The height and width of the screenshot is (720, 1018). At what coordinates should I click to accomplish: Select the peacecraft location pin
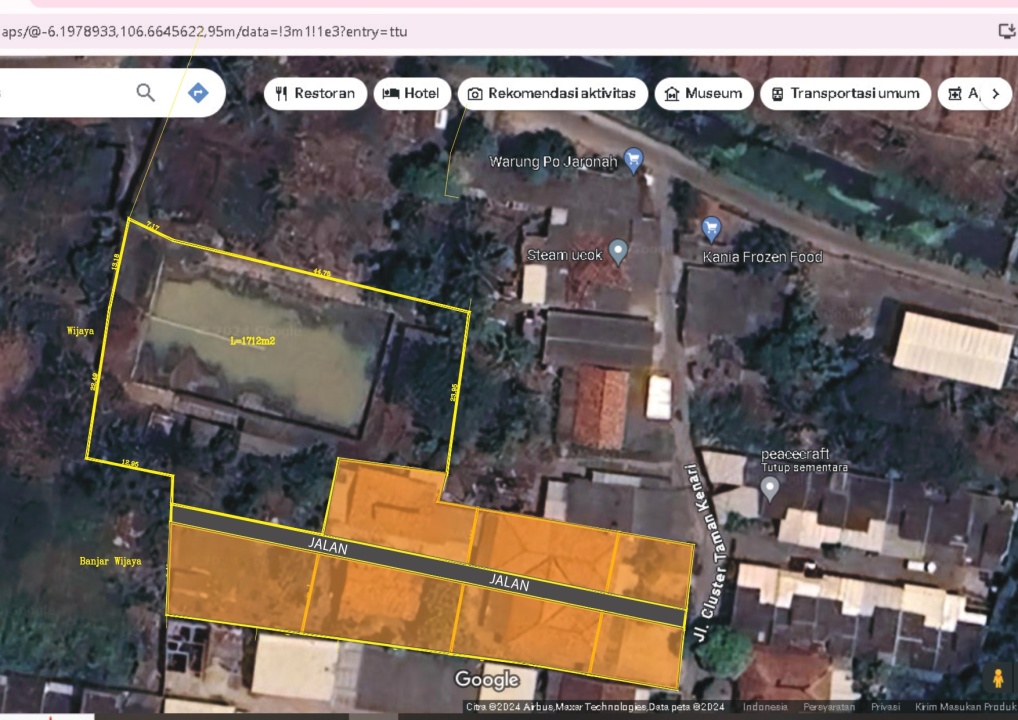(x=769, y=488)
